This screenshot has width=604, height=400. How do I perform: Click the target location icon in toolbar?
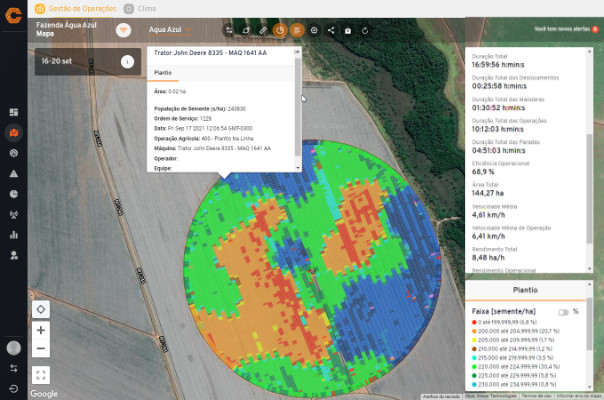click(314, 30)
